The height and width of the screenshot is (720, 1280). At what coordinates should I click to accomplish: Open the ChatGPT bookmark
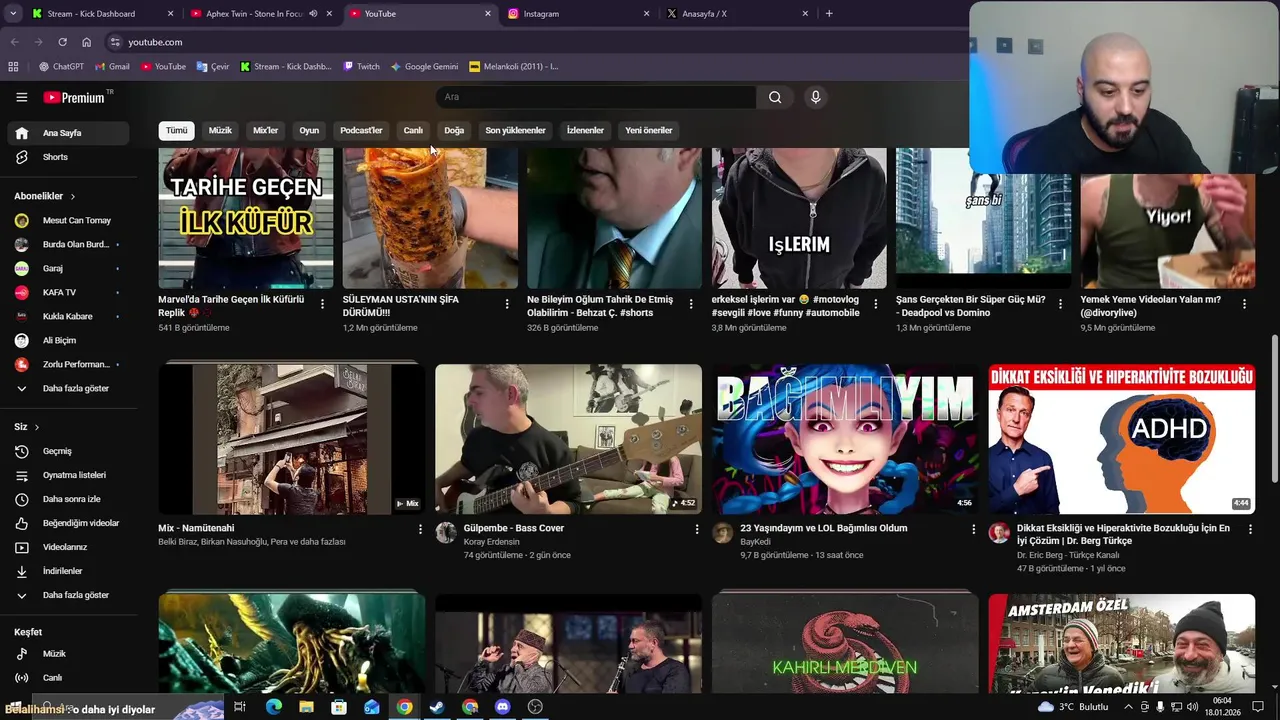click(62, 67)
